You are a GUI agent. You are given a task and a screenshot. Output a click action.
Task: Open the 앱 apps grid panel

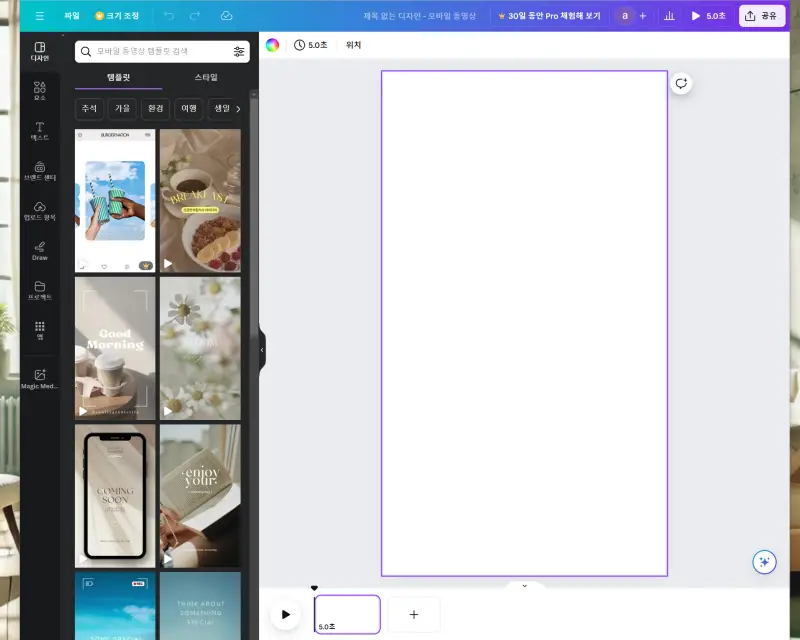(40, 330)
